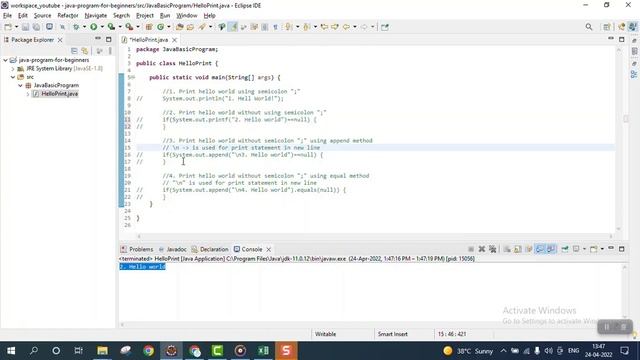Click the editor horizontal scrollbar
The image size is (640, 360).
374,236
